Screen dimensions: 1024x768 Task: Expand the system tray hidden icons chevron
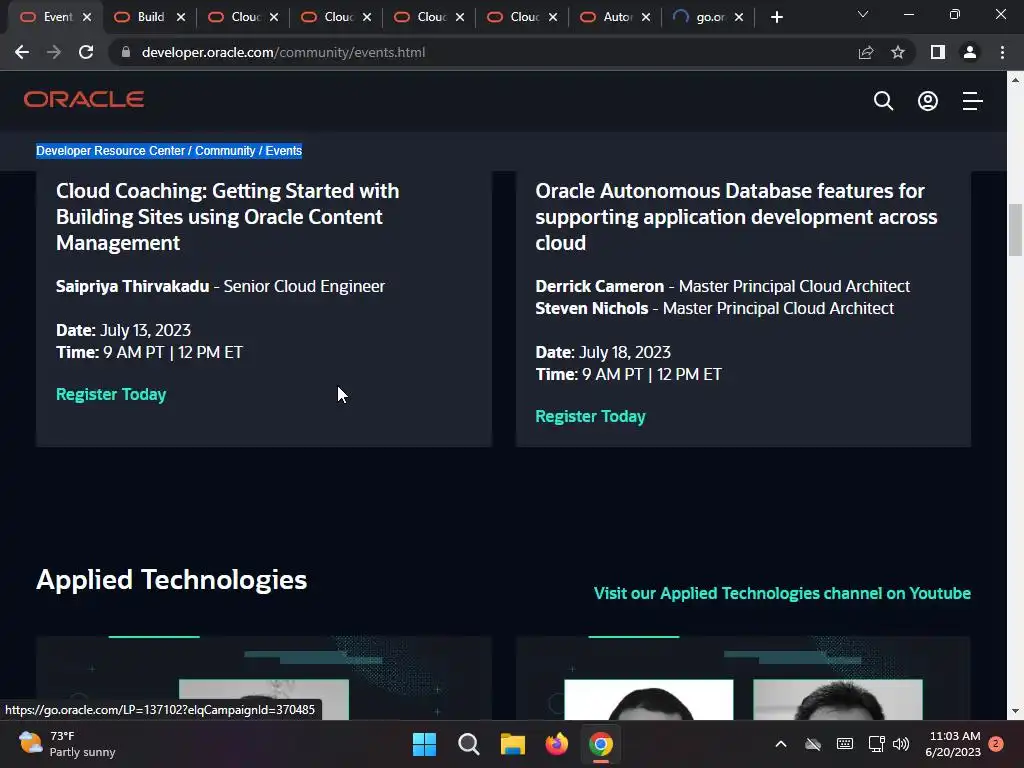click(x=780, y=744)
